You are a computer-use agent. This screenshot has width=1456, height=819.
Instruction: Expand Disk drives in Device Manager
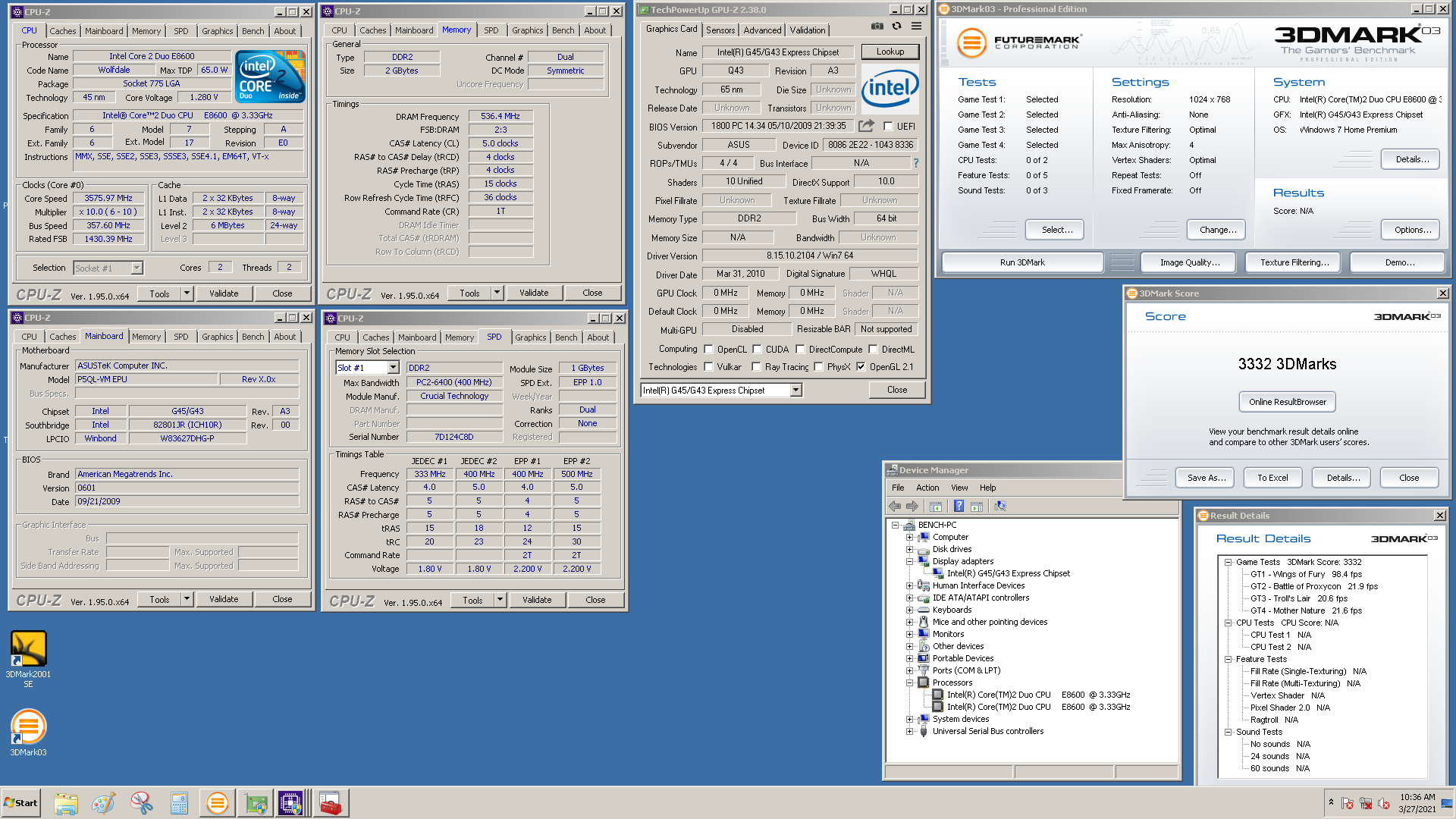point(909,549)
